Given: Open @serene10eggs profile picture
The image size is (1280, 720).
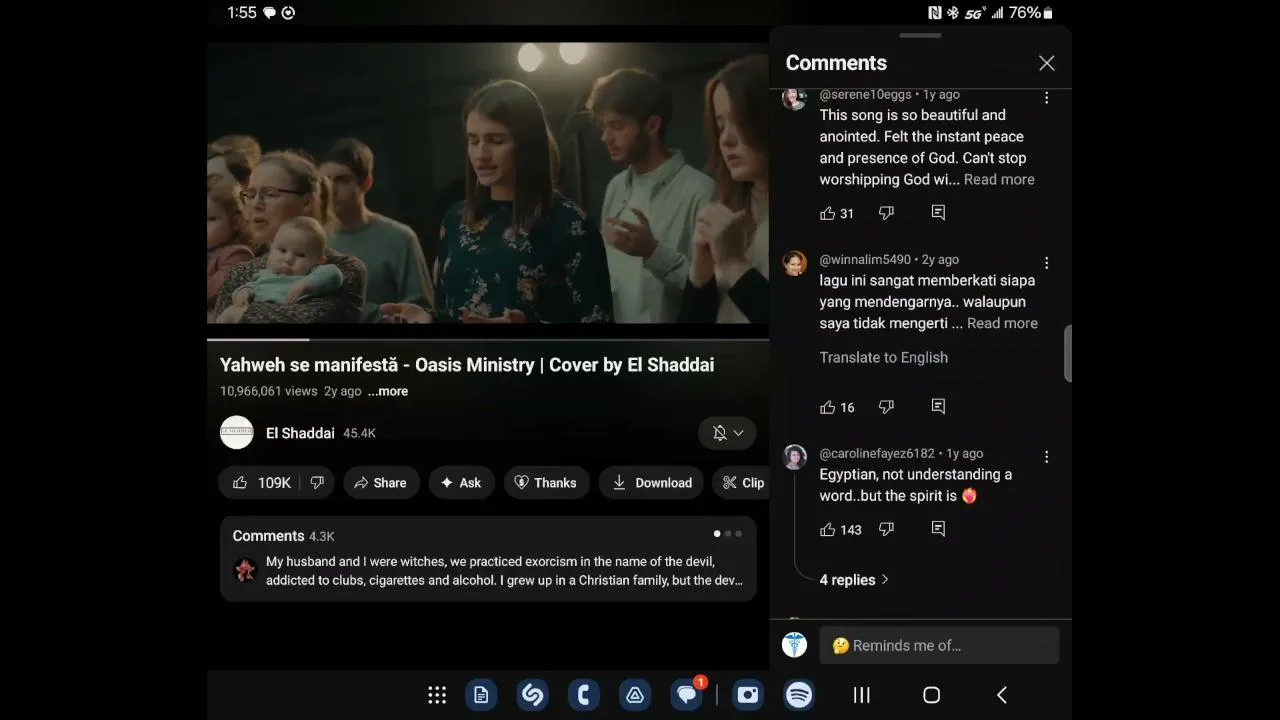Looking at the screenshot, I should (x=795, y=98).
